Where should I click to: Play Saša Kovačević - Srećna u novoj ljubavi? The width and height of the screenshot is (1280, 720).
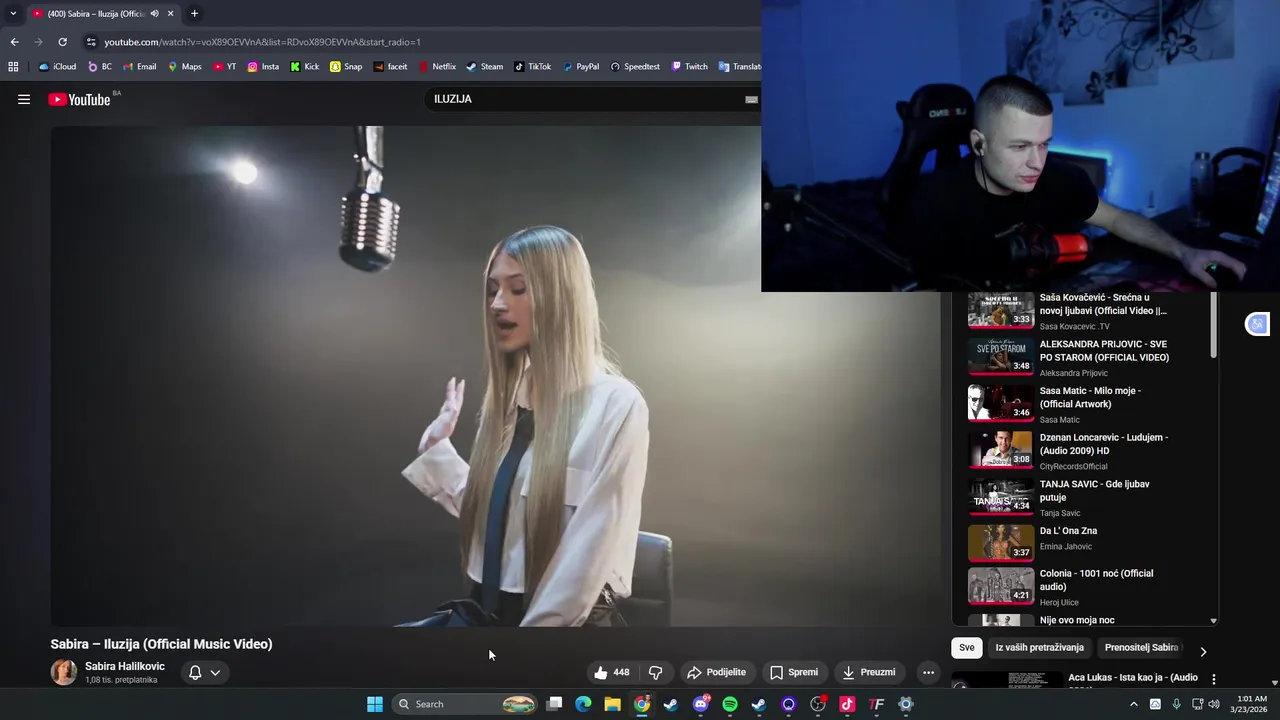(x=1085, y=311)
